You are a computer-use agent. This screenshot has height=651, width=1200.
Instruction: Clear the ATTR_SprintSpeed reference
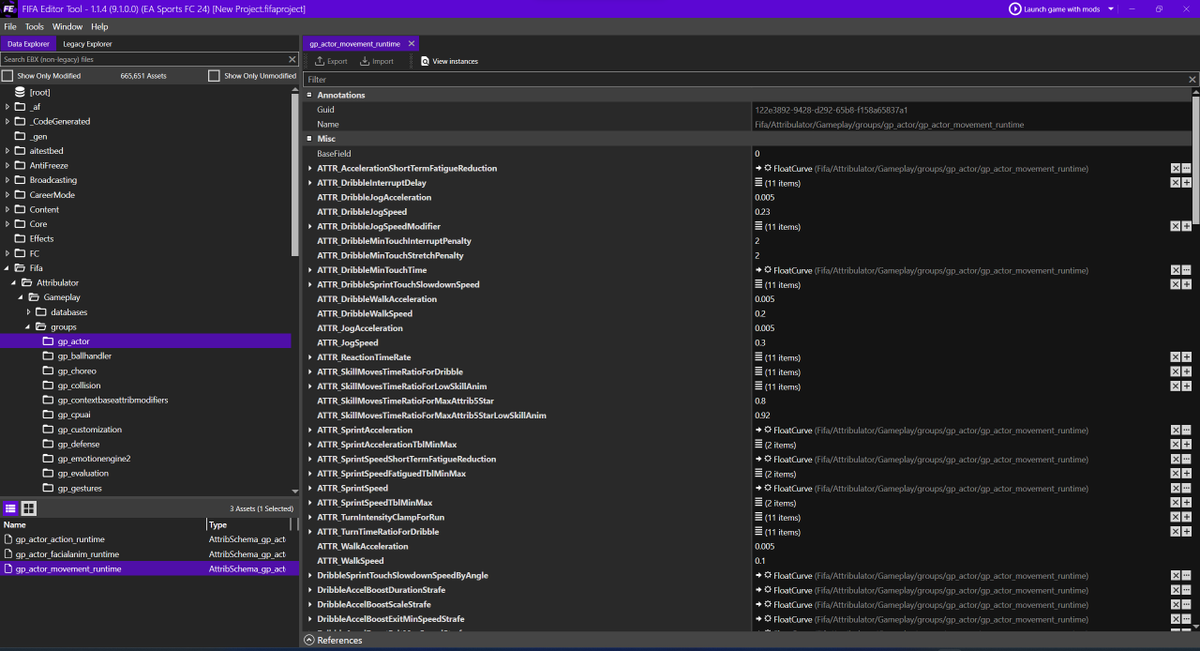tap(1176, 488)
